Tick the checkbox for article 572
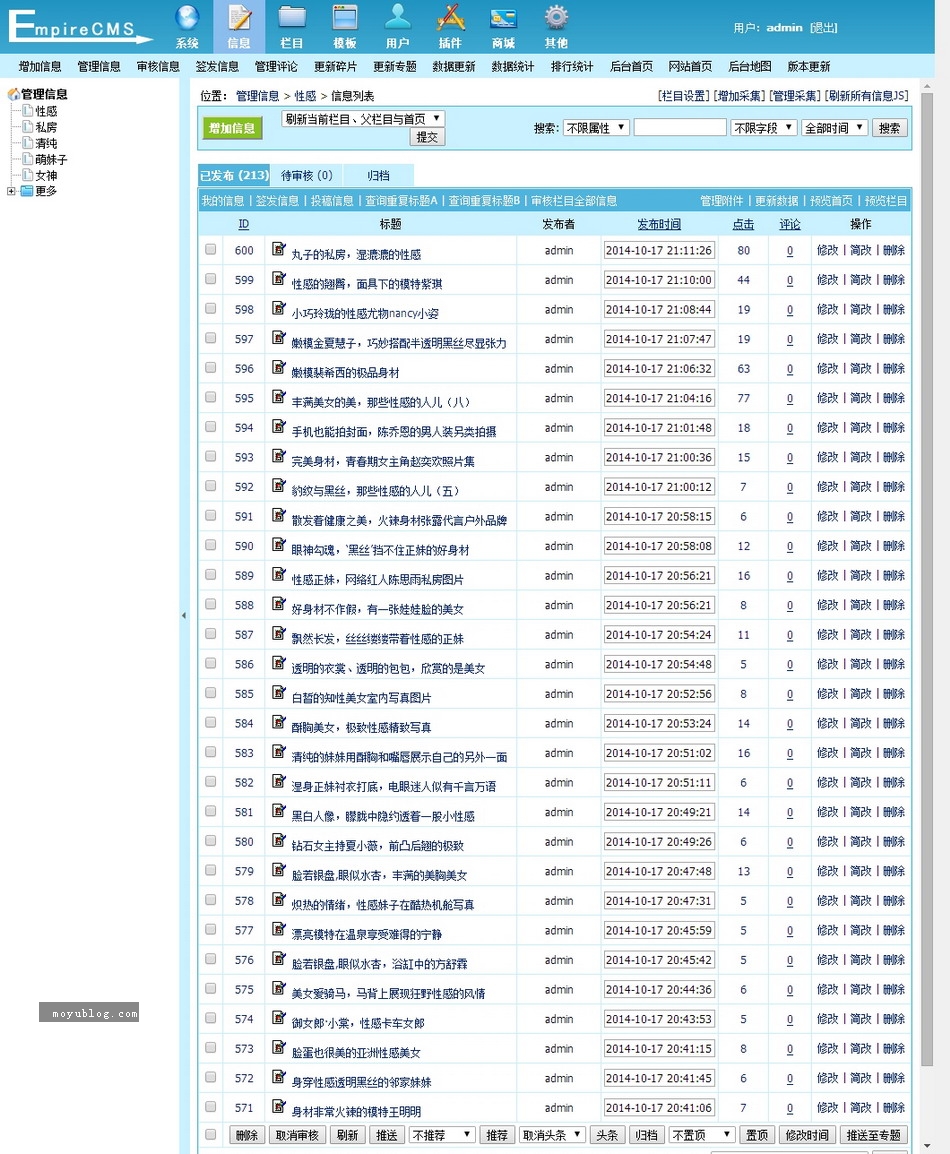Viewport: 950px width, 1154px height. click(x=210, y=1077)
